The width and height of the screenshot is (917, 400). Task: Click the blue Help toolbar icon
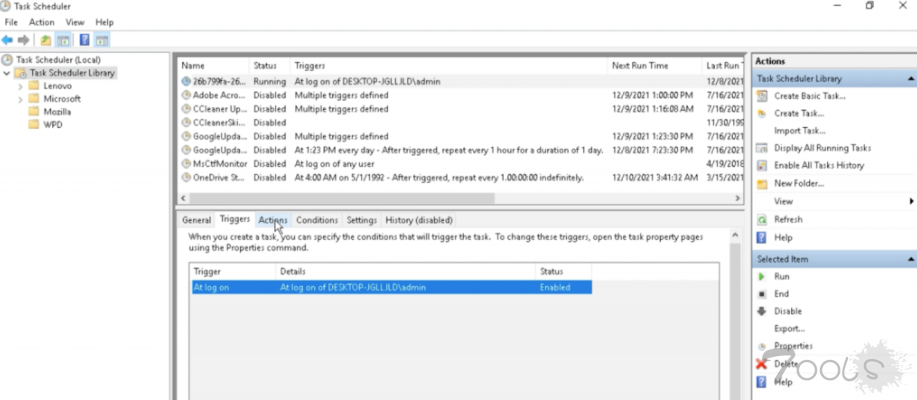[84, 40]
